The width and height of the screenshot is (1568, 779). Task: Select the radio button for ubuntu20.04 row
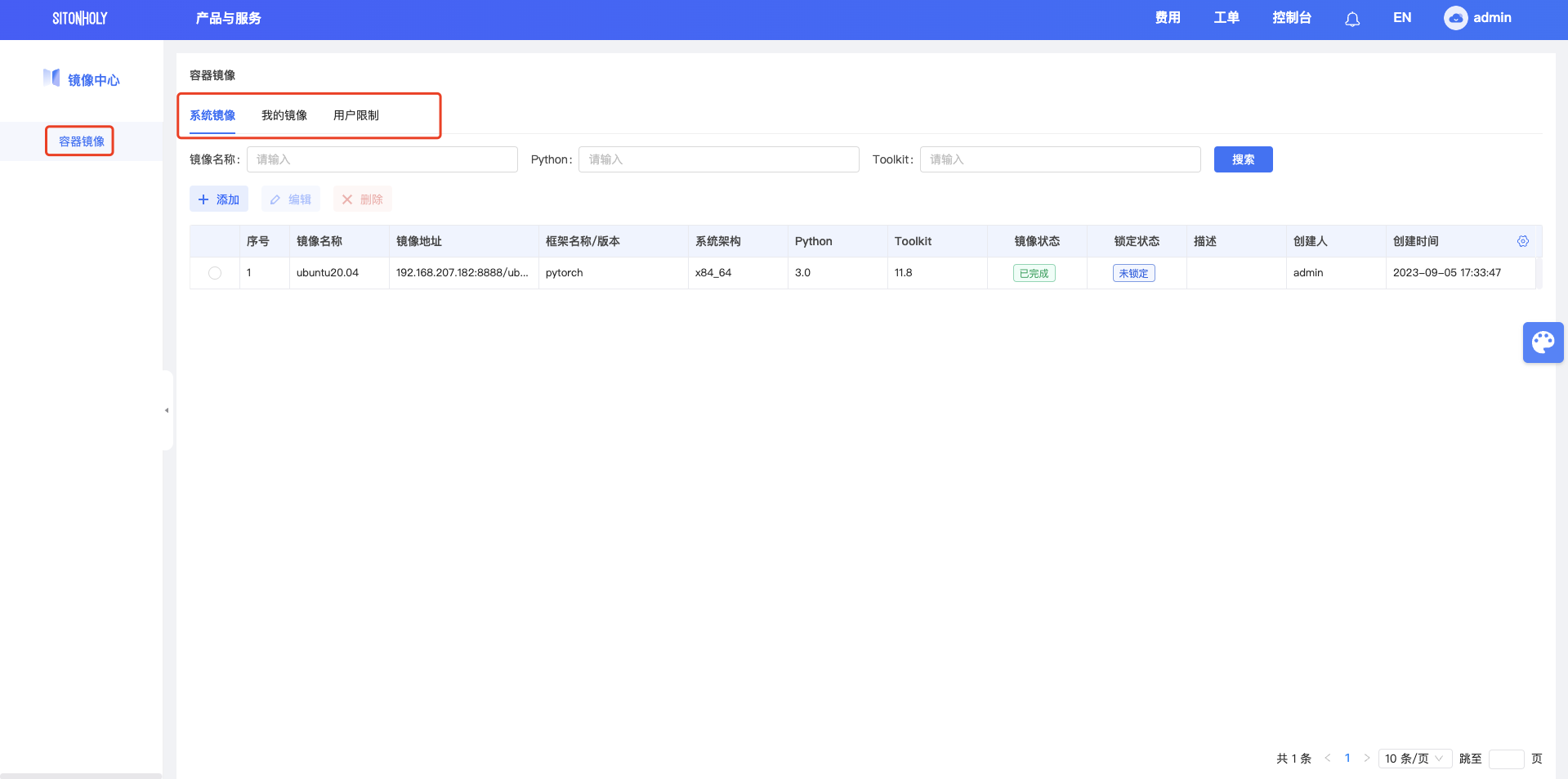[215, 273]
